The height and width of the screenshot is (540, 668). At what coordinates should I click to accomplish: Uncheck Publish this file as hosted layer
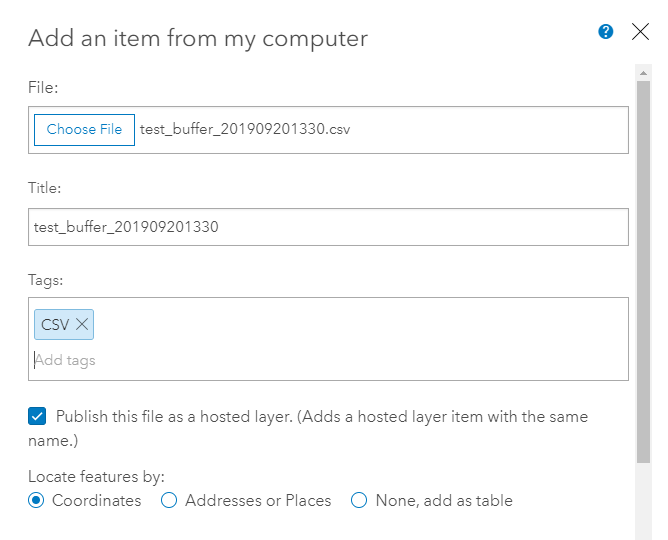click(37, 416)
